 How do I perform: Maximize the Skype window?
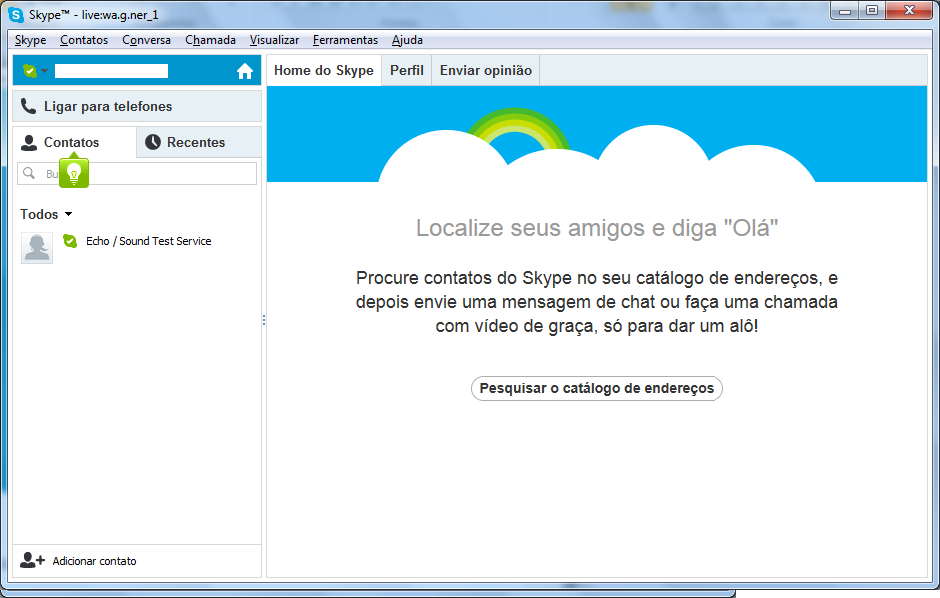click(x=872, y=11)
